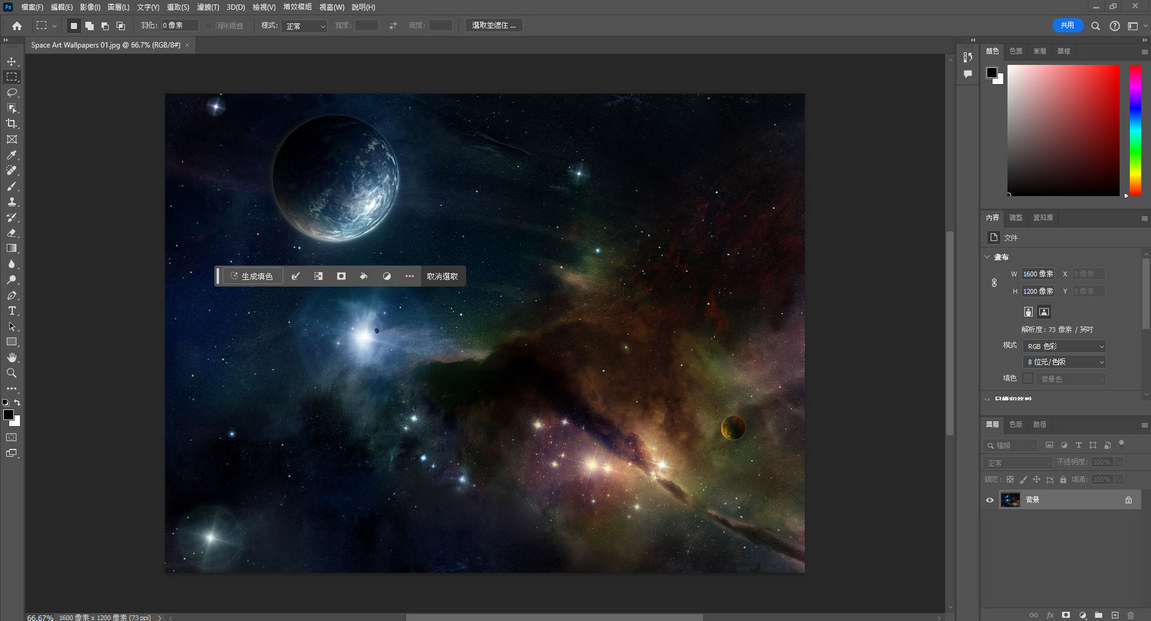This screenshot has width=1151, height=621.
Task: Open the brush icon in the contextual taskbar
Action: [x=296, y=275]
